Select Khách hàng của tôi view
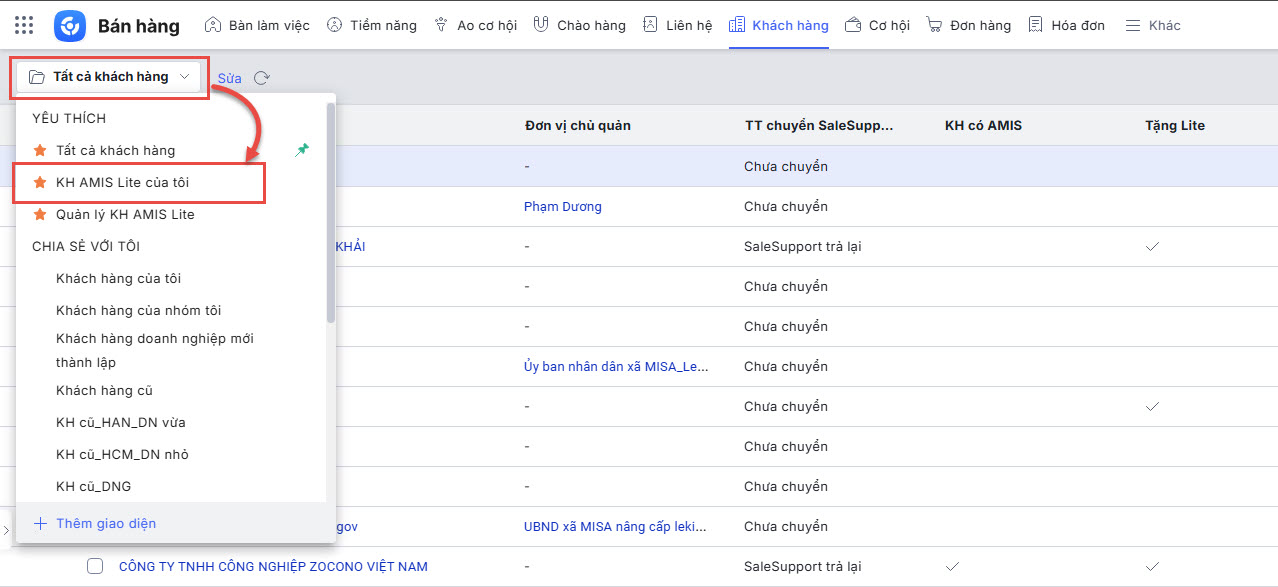 pos(118,278)
